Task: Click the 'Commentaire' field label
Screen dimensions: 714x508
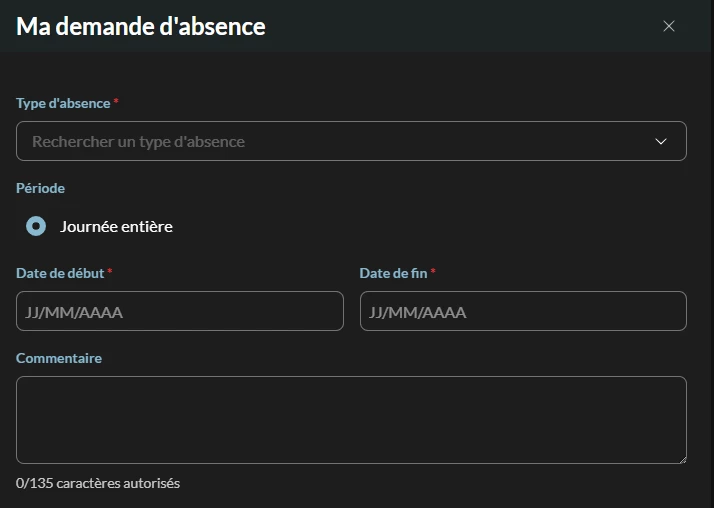Action: coord(59,358)
